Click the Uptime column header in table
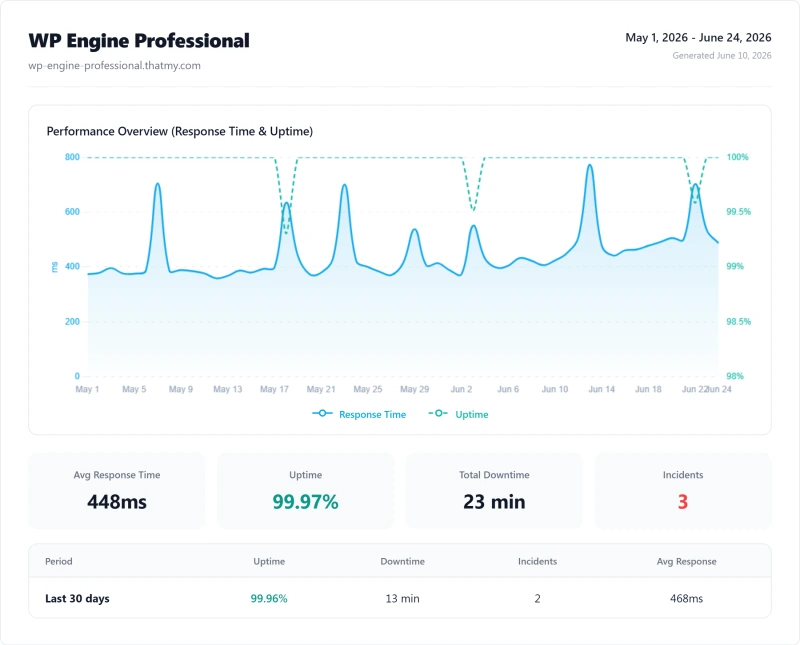 point(269,561)
